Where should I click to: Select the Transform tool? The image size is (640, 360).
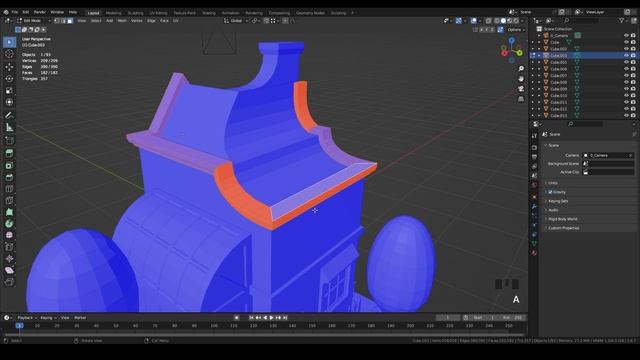pyautogui.click(x=9, y=102)
